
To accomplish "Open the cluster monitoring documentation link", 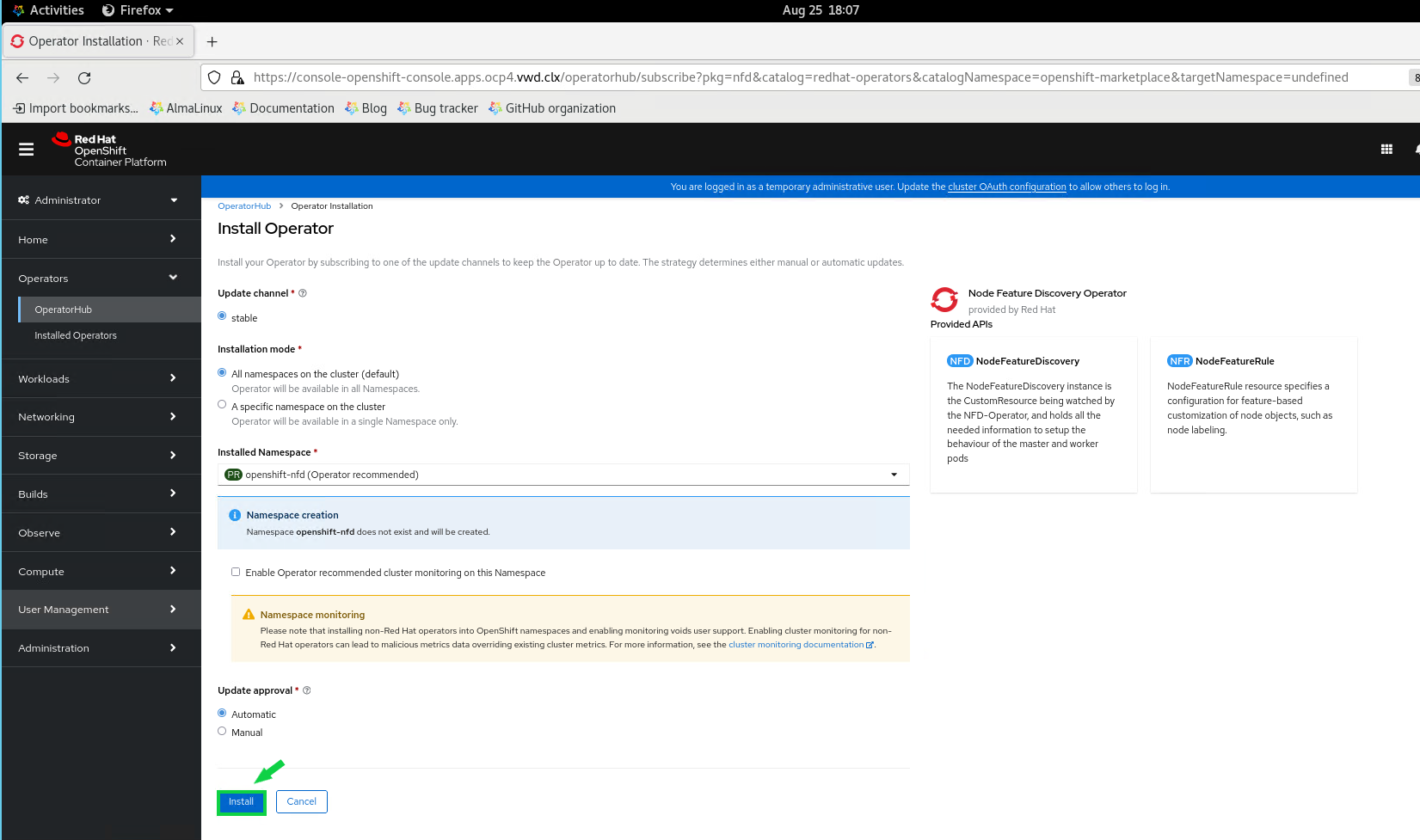I will coord(801,645).
